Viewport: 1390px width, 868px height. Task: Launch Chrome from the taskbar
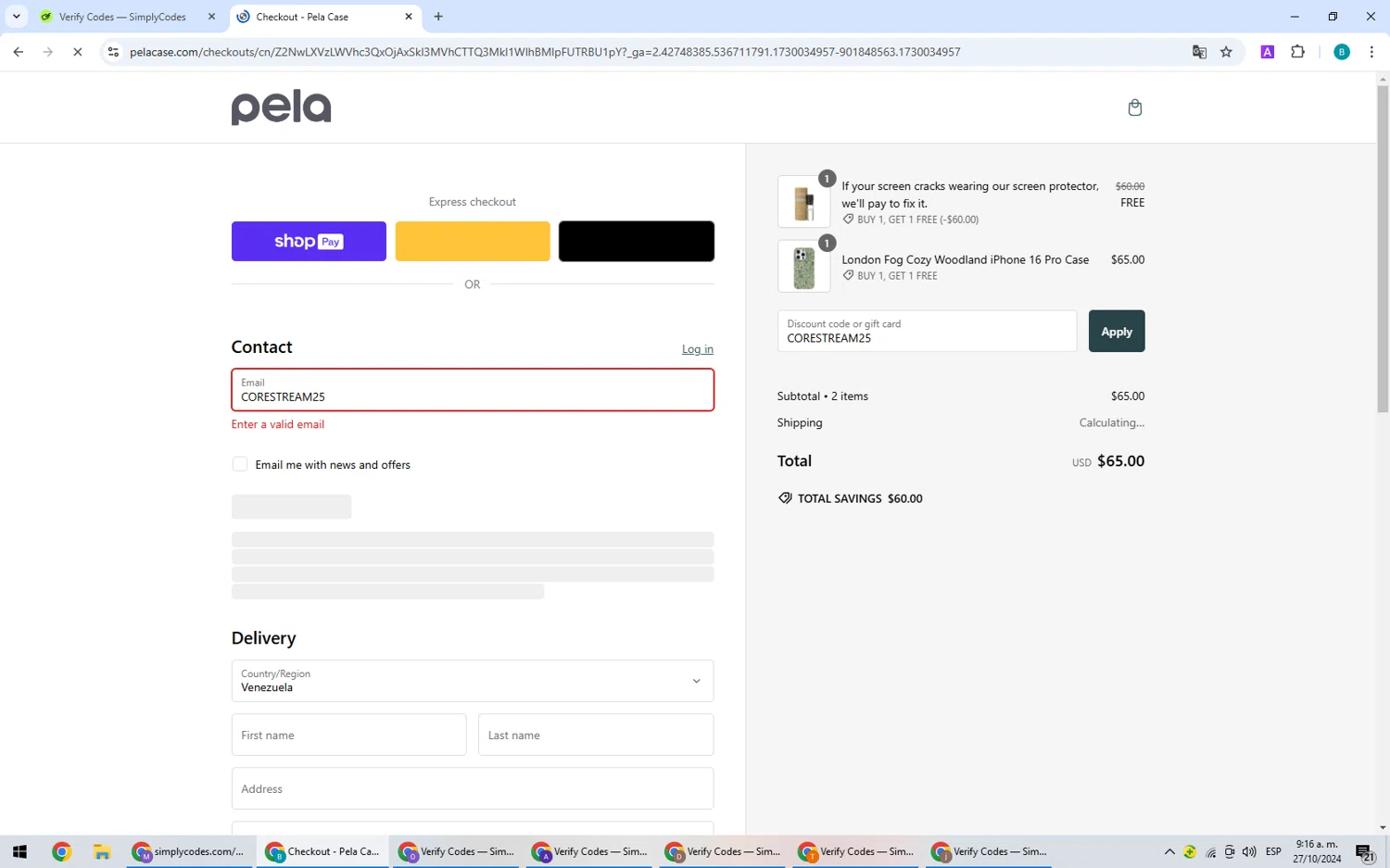[x=61, y=851]
